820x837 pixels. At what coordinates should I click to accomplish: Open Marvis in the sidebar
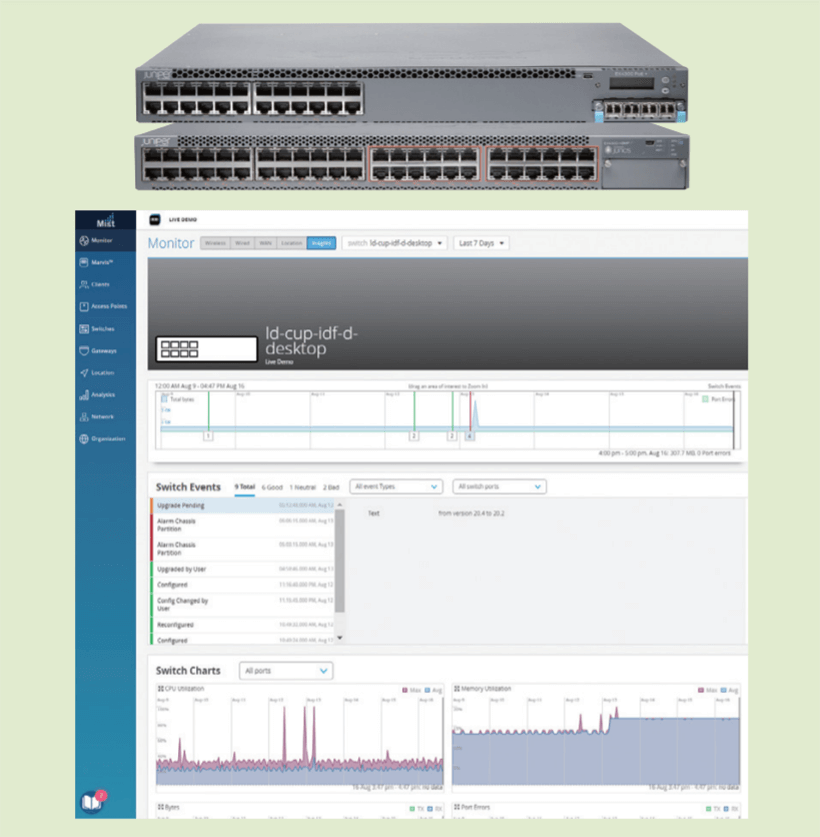[x=96, y=263]
